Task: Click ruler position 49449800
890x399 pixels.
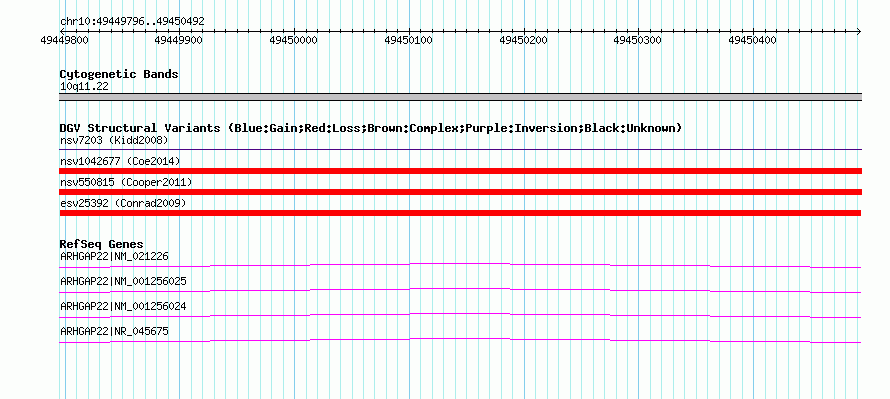Action: [65, 40]
